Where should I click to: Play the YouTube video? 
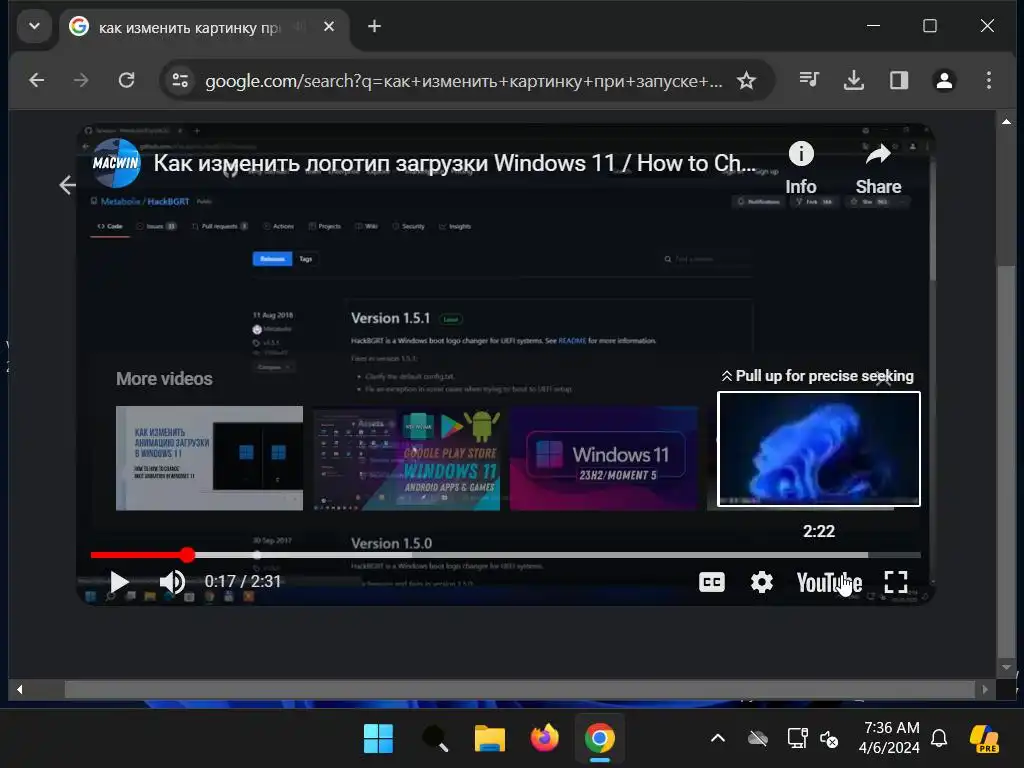click(x=119, y=582)
